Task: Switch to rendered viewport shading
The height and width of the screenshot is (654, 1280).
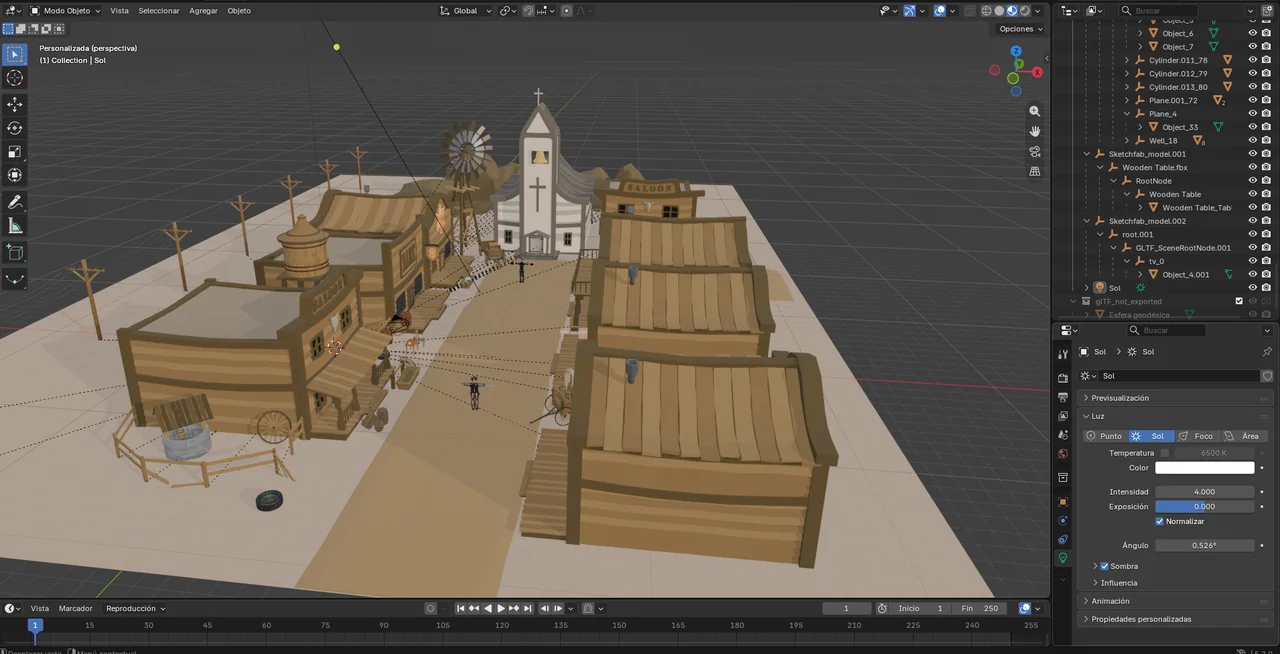Action: (1024, 11)
